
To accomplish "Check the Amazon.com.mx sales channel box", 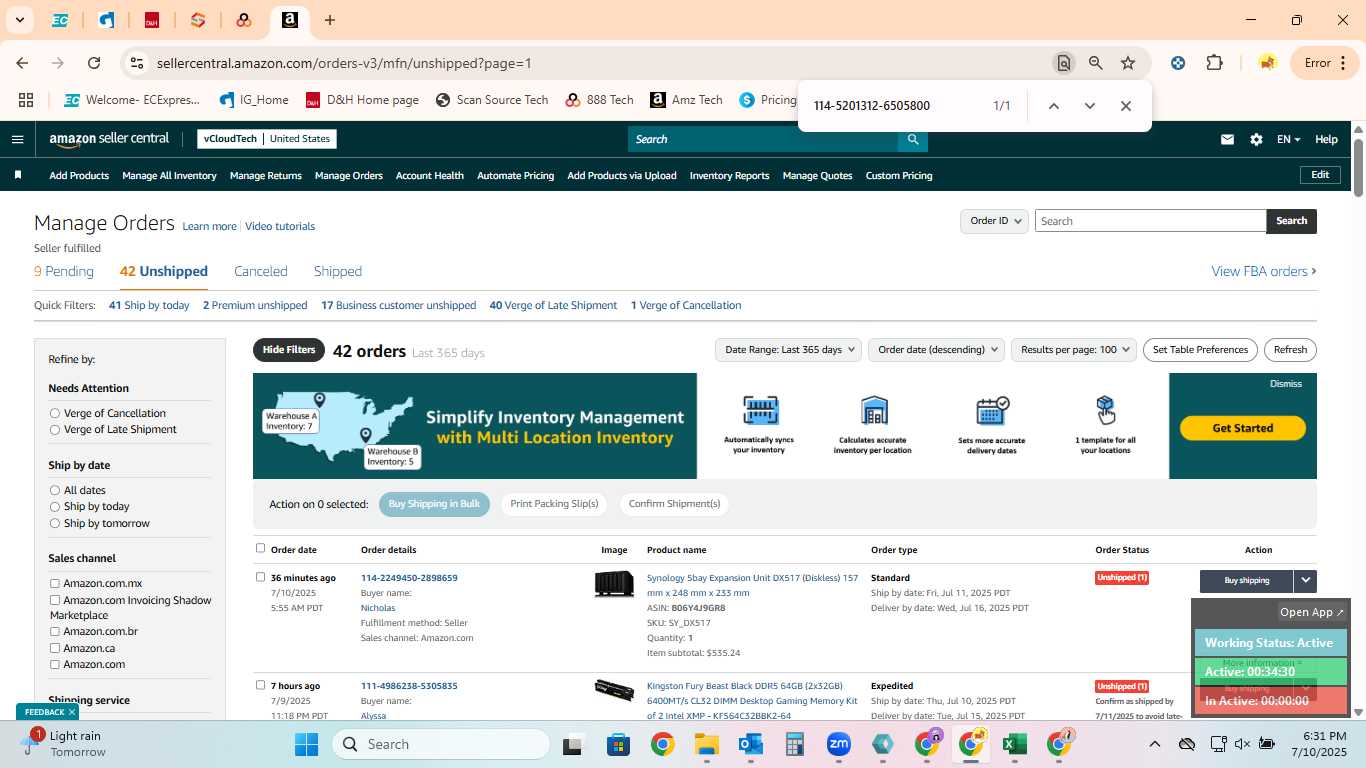I will 55,583.
